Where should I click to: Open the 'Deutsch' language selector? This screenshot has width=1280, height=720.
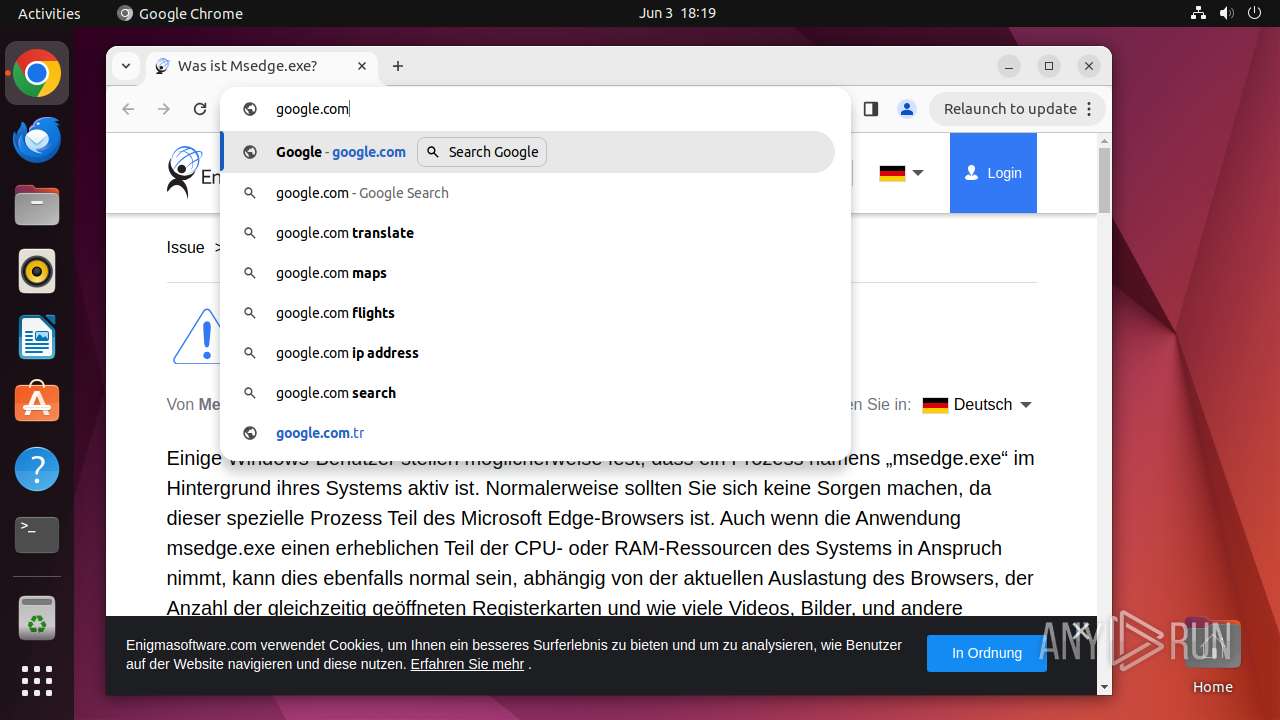(977, 405)
